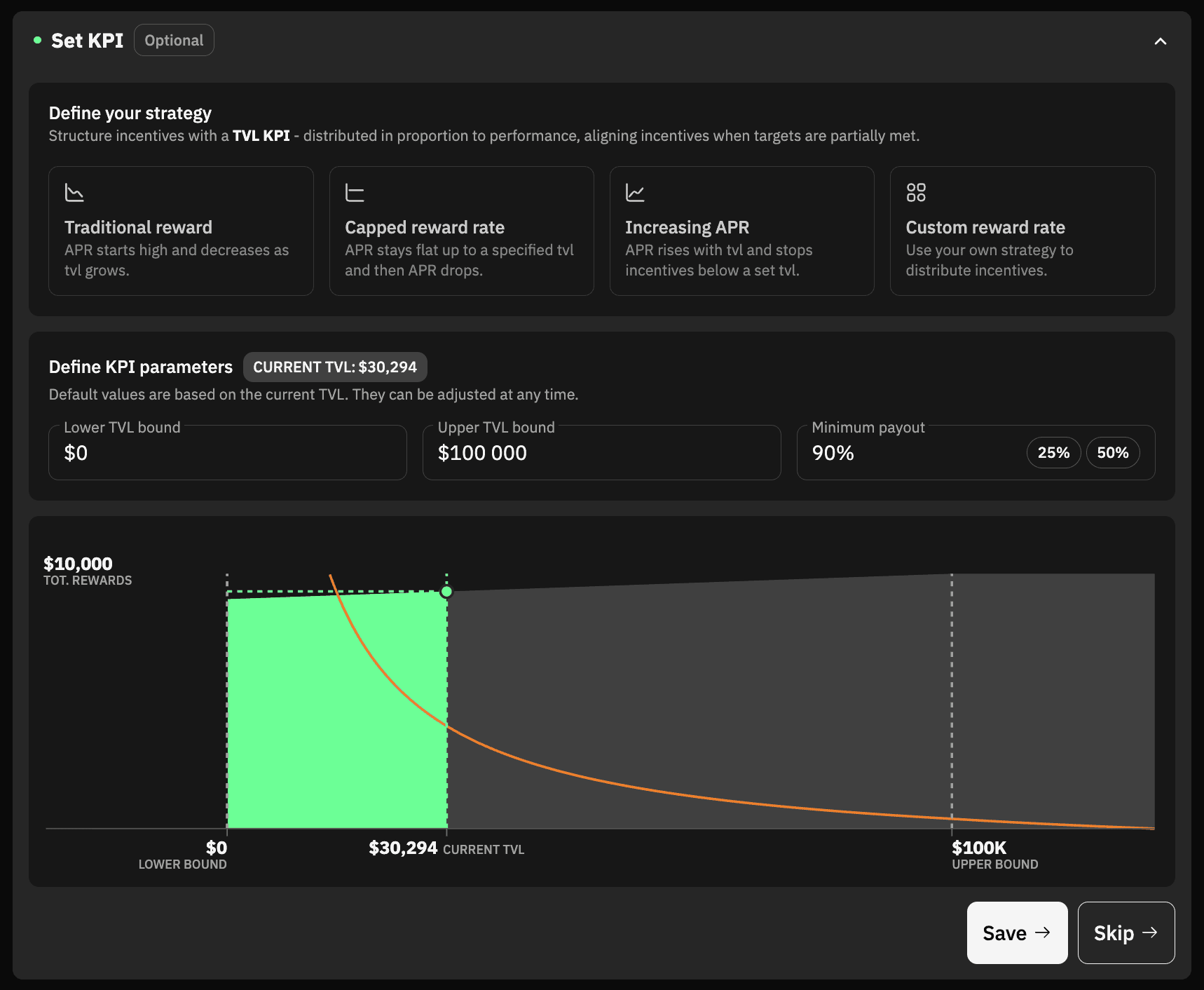
Task: Click the Custom reward rate grid icon
Action: (915, 192)
